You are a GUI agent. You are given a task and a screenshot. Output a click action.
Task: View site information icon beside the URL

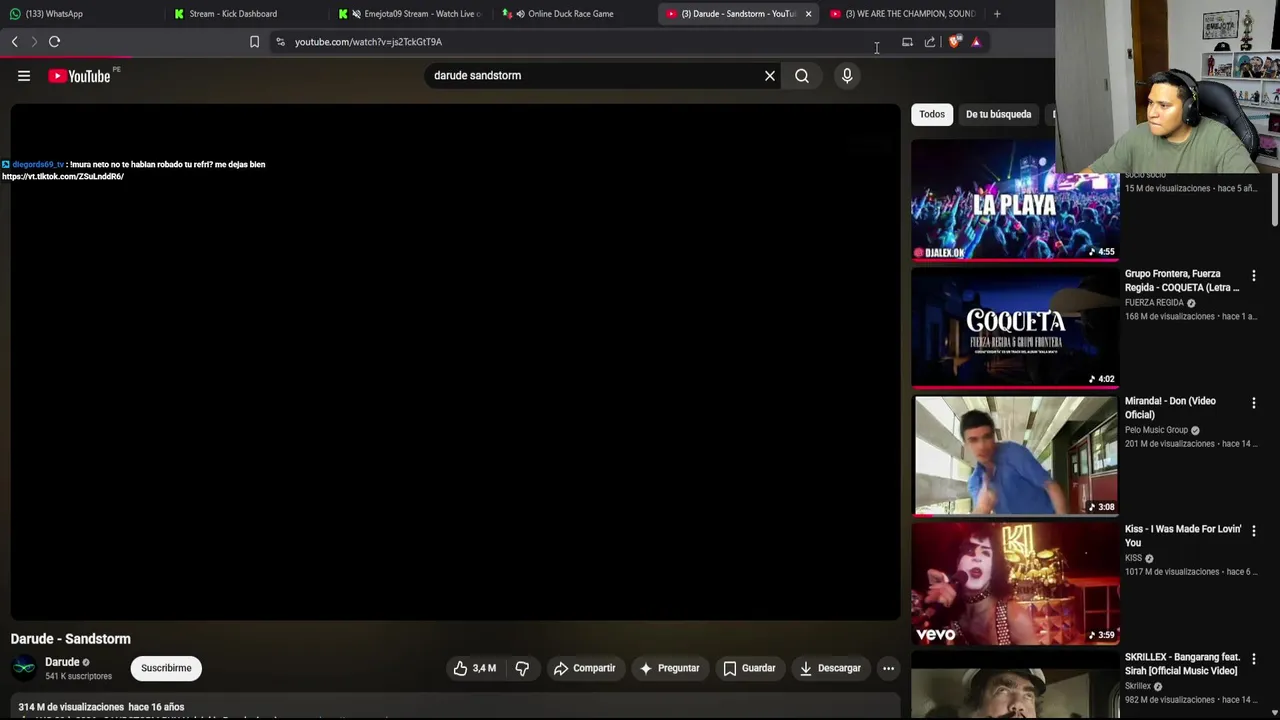tap(280, 42)
